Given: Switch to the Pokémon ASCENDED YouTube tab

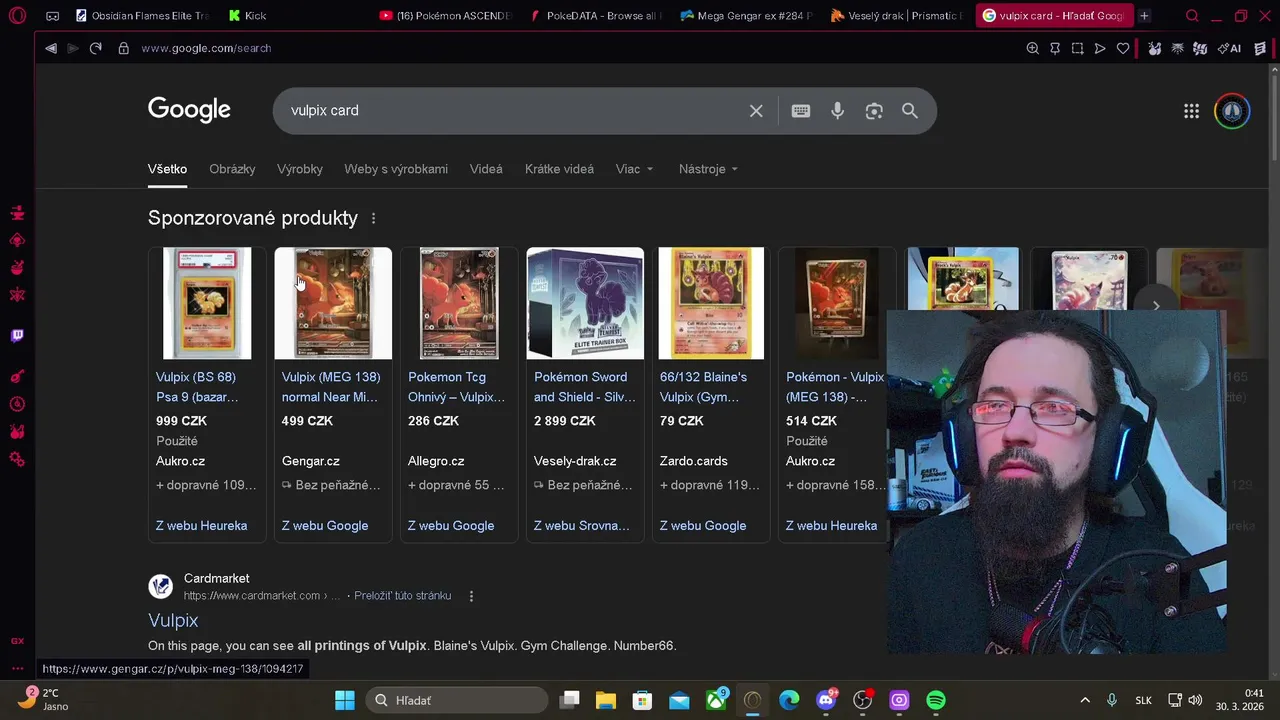Looking at the screenshot, I should point(446,16).
